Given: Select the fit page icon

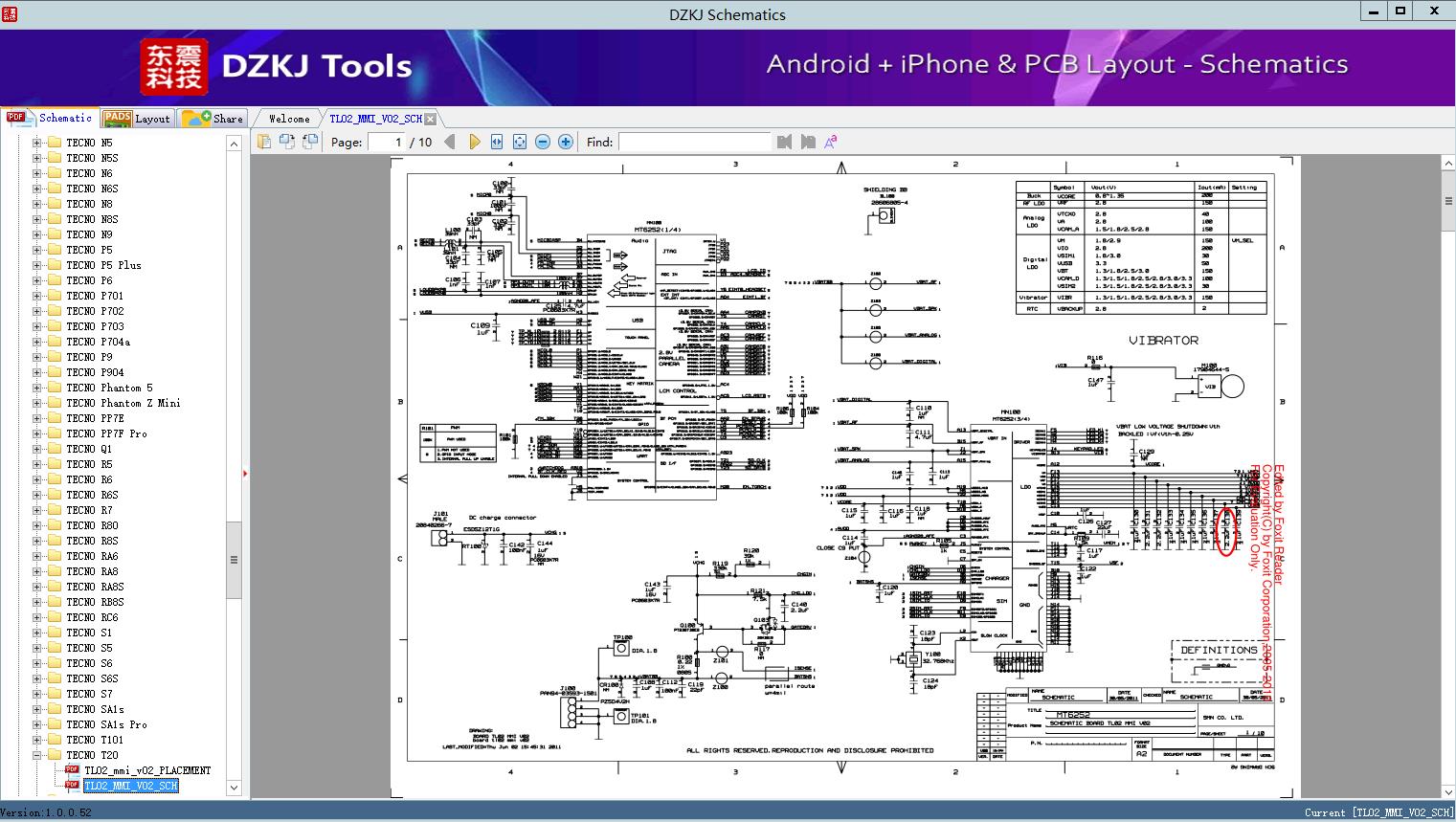Looking at the screenshot, I should 520,142.
